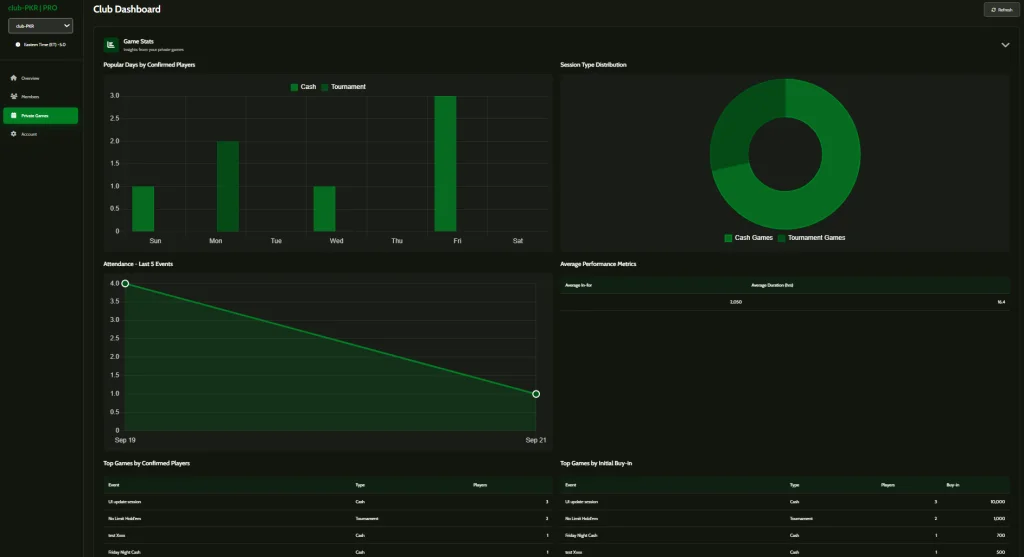Click the Game Stats chart icon
1024x557 pixels.
click(x=112, y=44)
